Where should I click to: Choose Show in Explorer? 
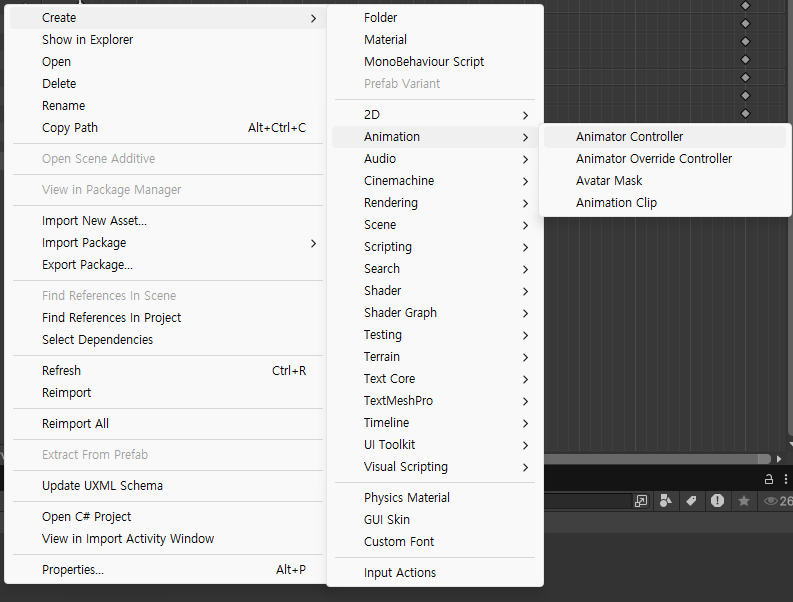tap(167, 39)
